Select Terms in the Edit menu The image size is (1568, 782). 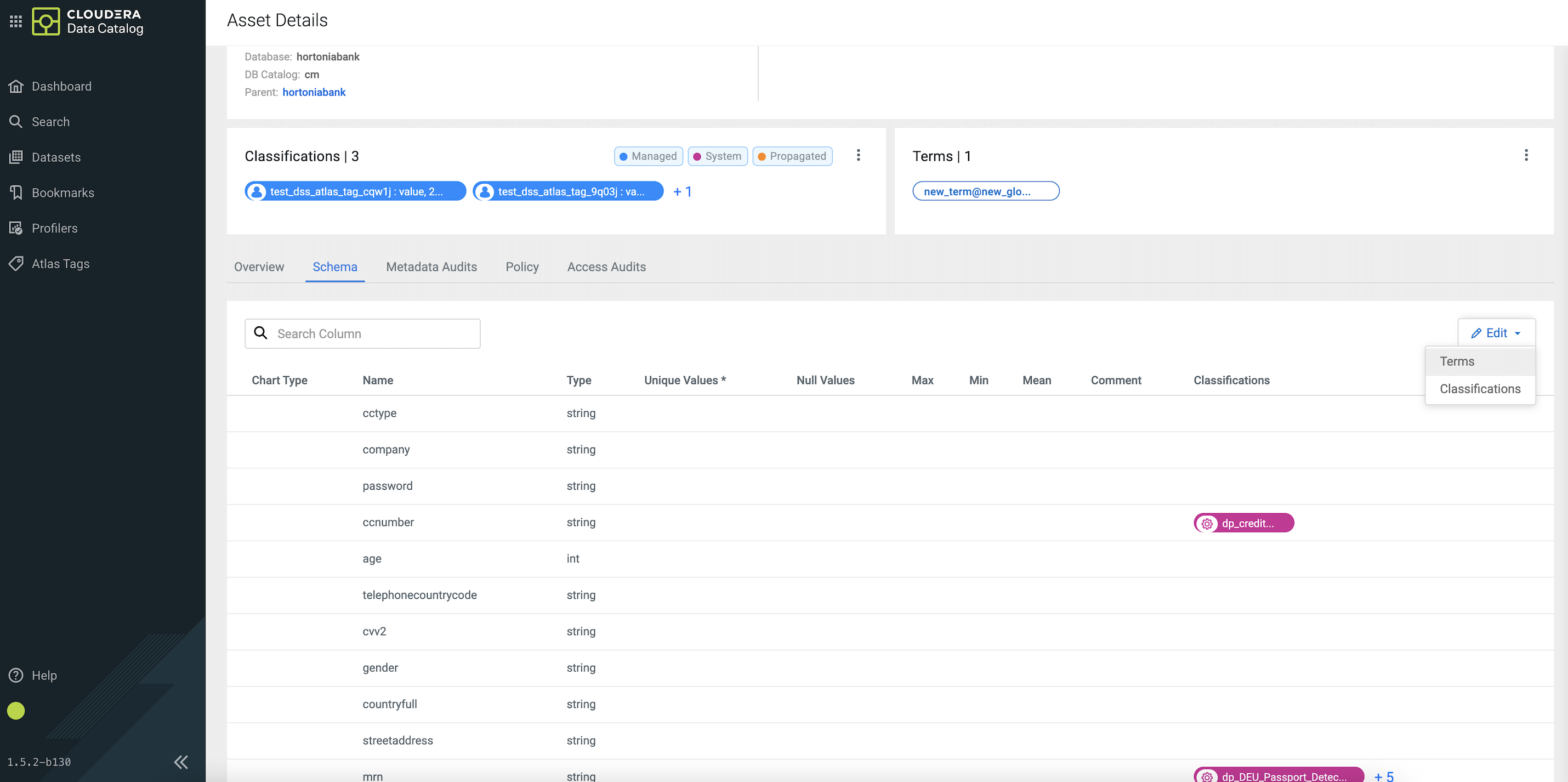[x=1457, y=362]
